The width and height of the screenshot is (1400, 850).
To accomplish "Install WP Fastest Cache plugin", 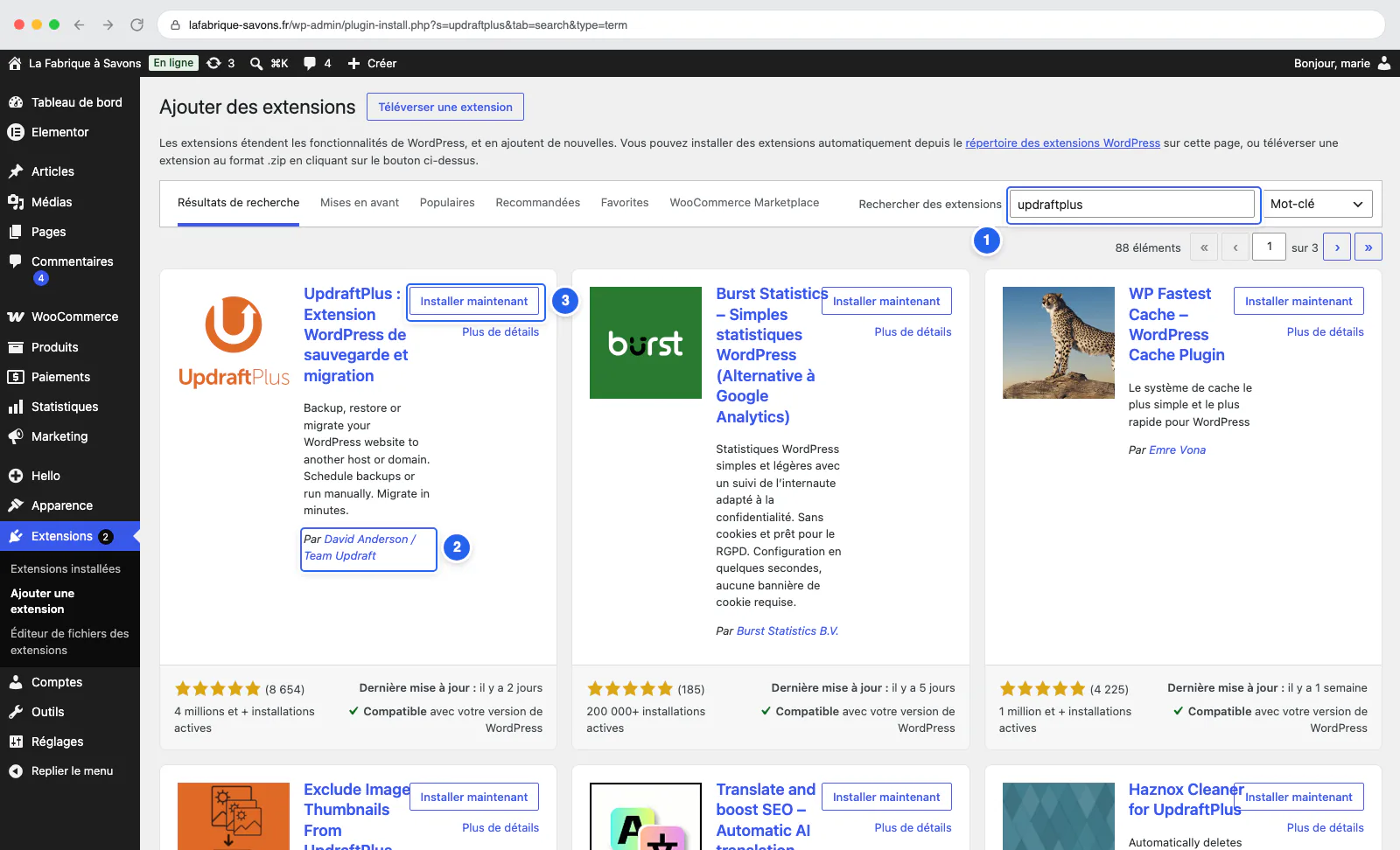I will 1298,301.
